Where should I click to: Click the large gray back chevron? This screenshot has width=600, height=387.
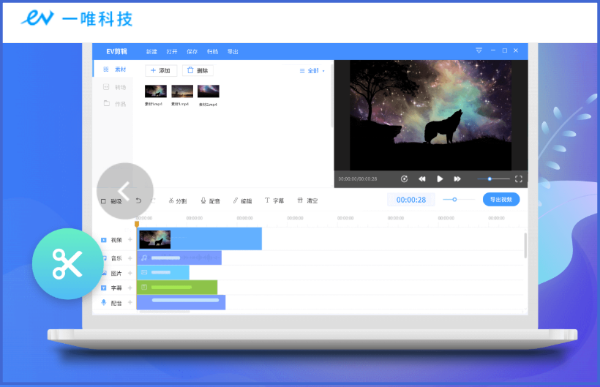[x=125, y=191]
